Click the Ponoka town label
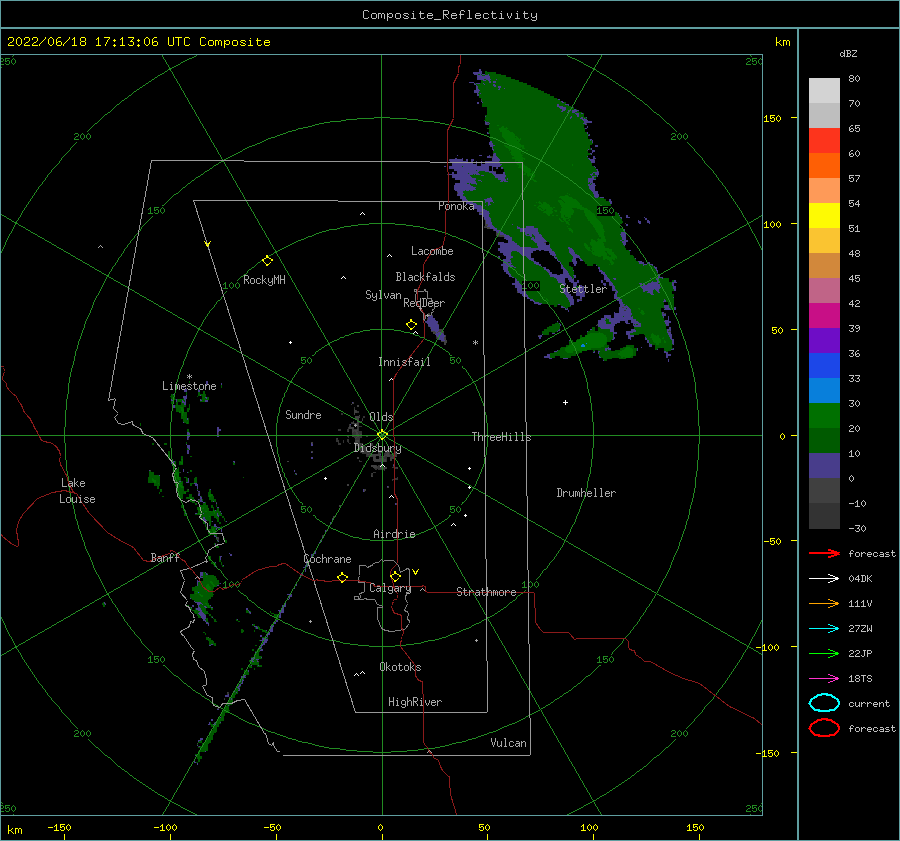This screenshot has width=900, height=841. pos(456,206)
